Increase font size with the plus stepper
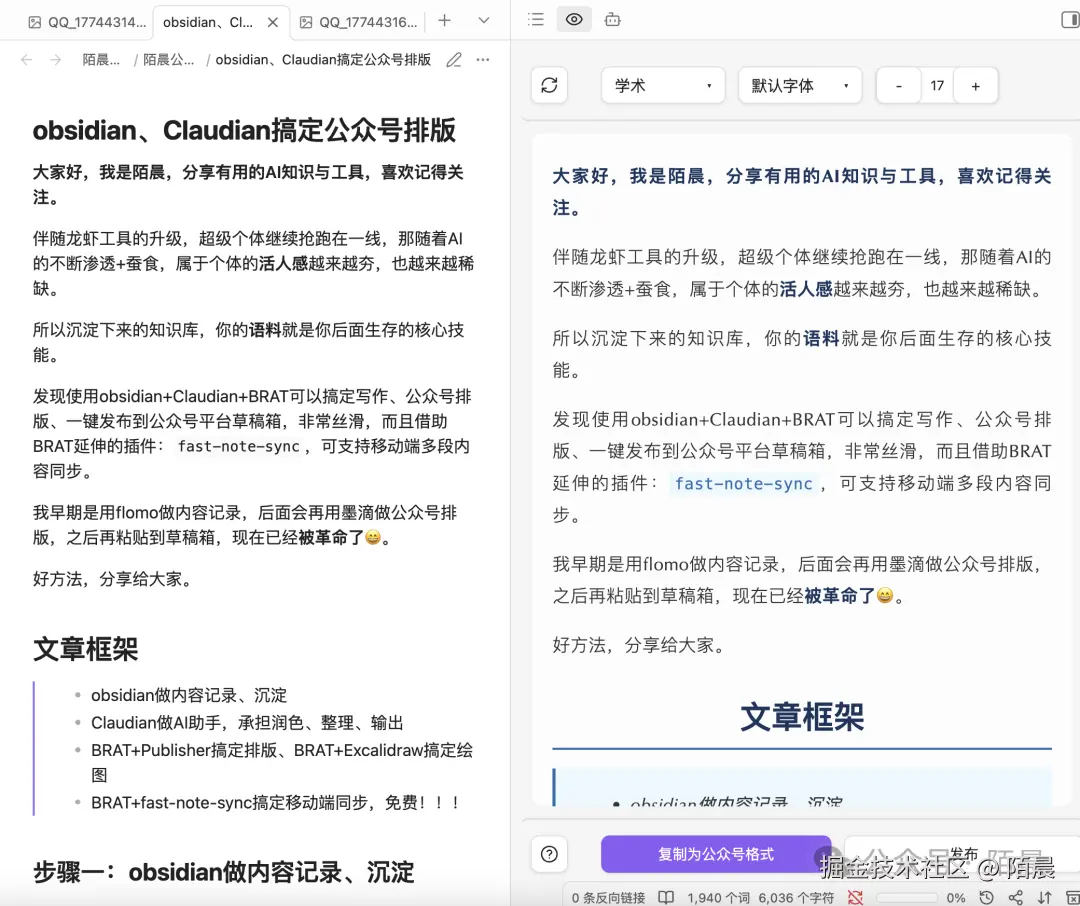 coord(975,85)
